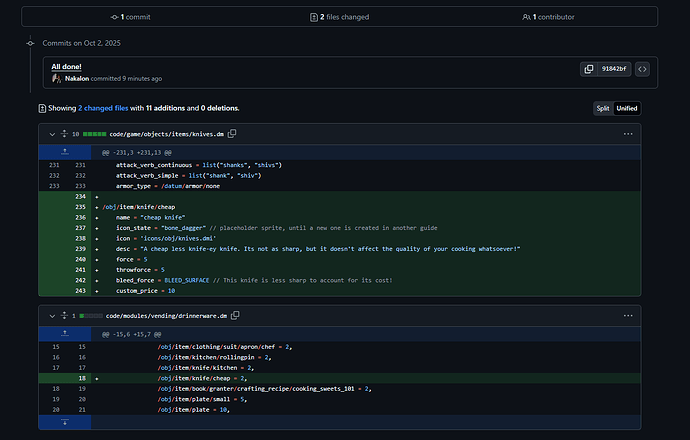
Task: Switch diff view to Unified
Action: (x=627, y=108)
